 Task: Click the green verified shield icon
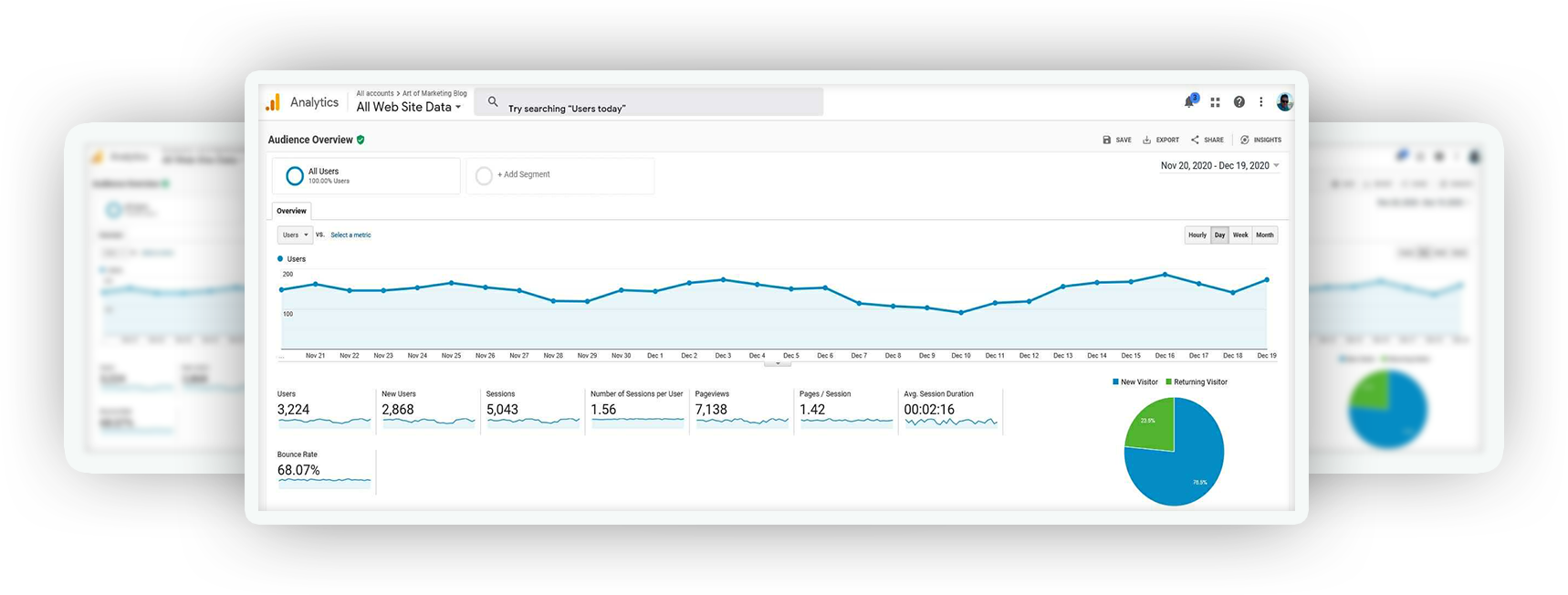coord(361,140)
